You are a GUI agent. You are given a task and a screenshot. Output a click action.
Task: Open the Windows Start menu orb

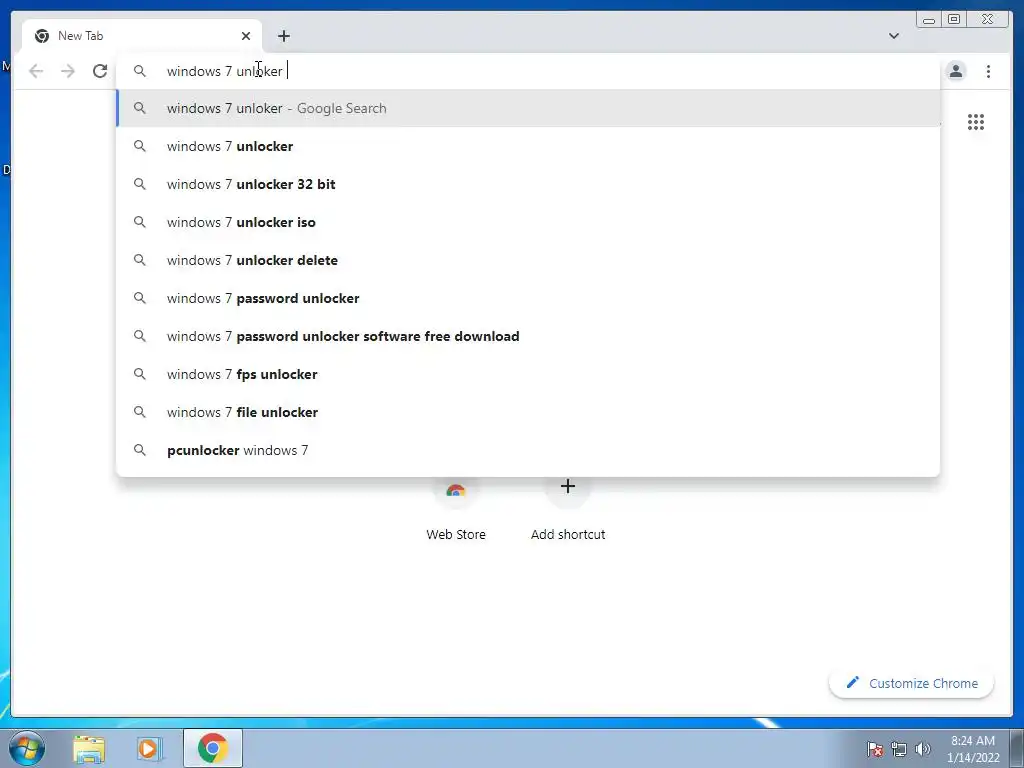click(x=27, y=748)
